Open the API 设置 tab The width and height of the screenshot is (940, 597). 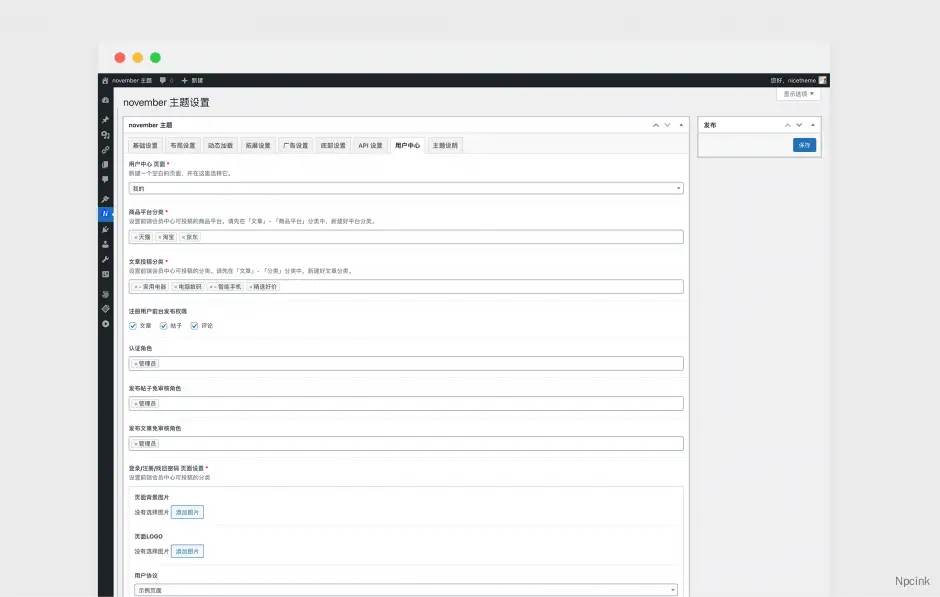click(370, 145)
